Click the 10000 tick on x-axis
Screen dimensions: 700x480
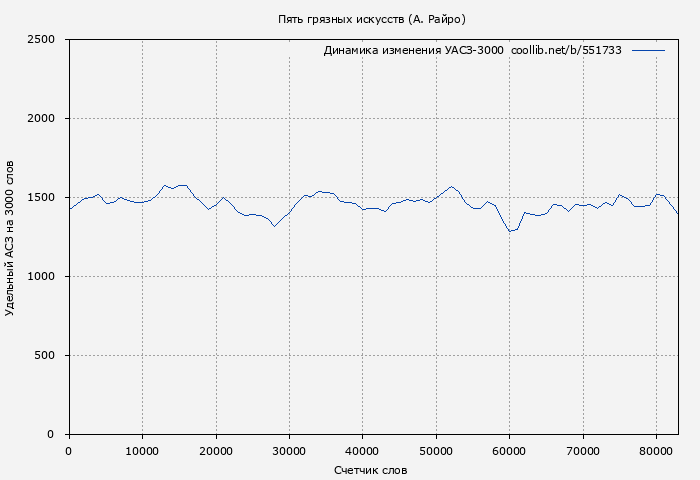point(142,451)
